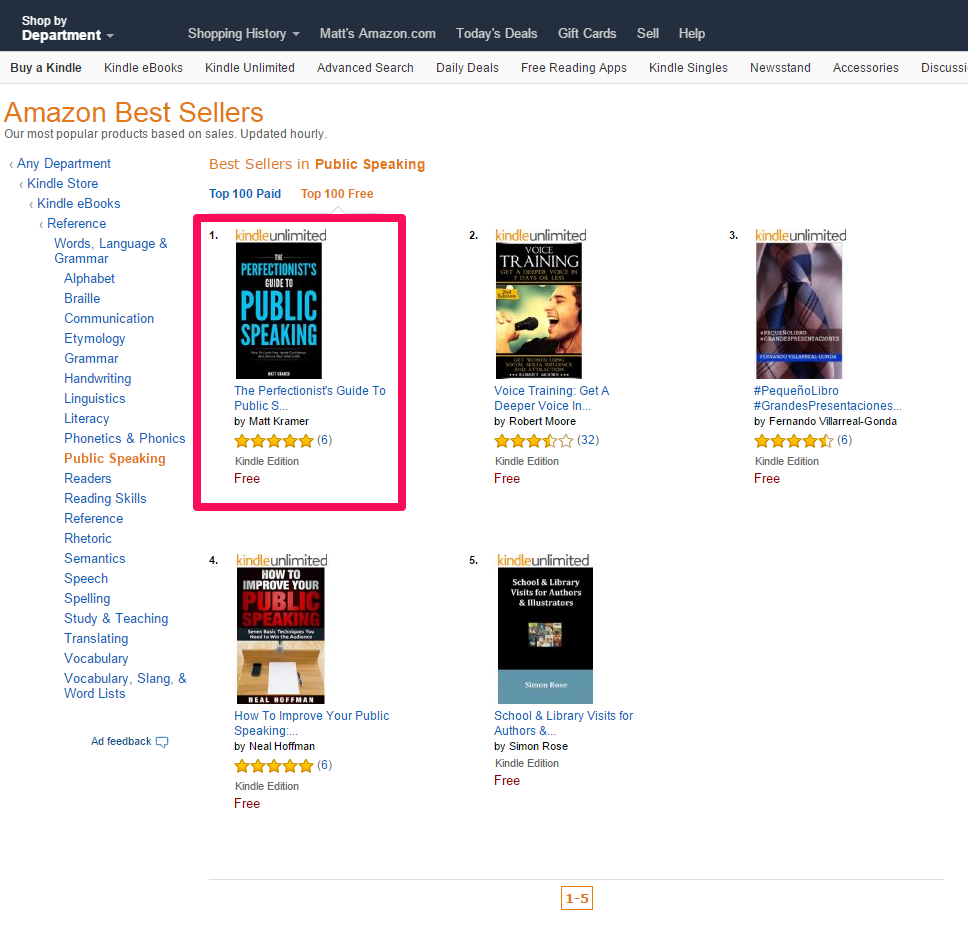The image size is (968, 925).
Task: Open the How To Improve Your Public Speaking cover
Action: [280, 635]
